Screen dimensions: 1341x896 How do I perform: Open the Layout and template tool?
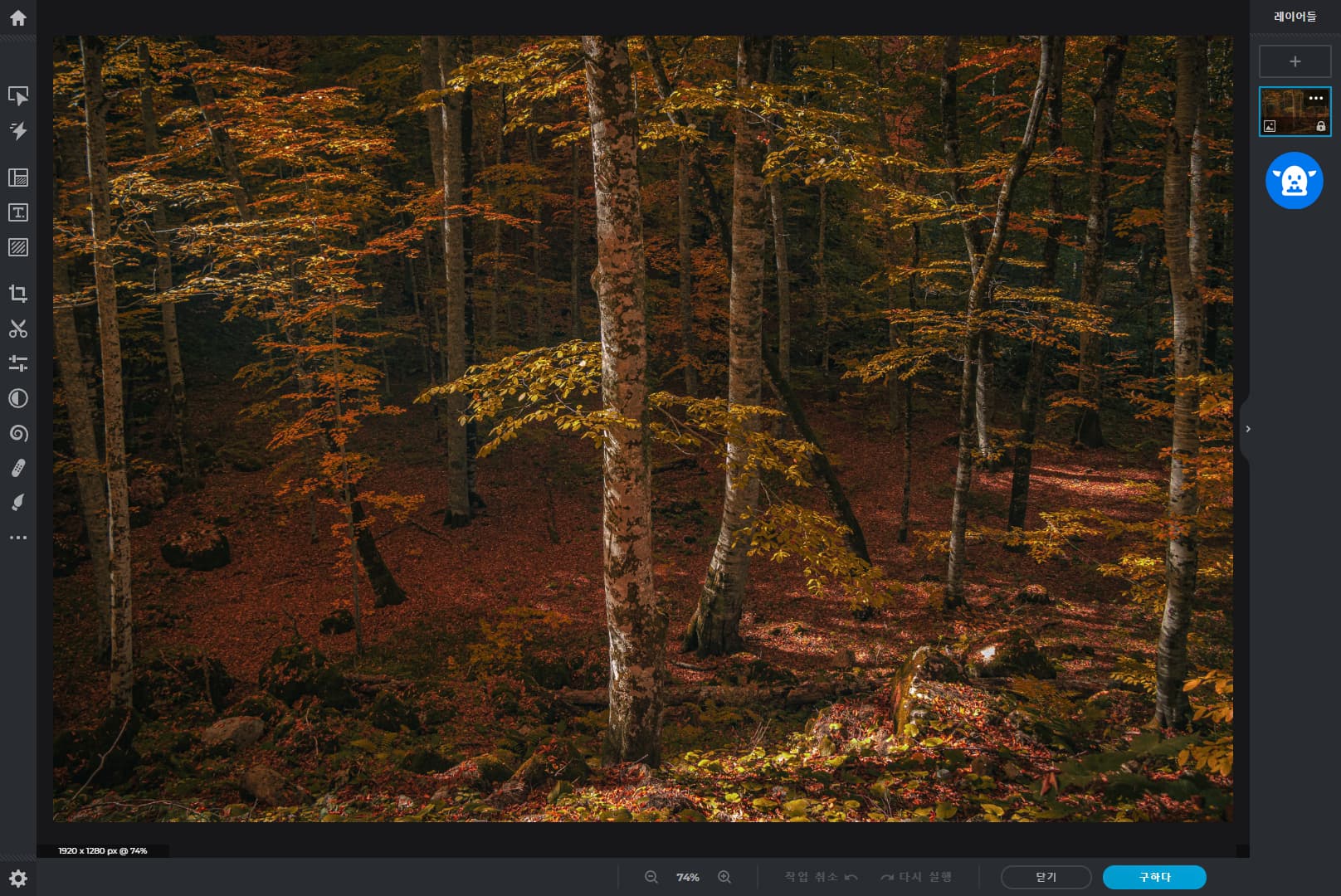coord(18,178)
